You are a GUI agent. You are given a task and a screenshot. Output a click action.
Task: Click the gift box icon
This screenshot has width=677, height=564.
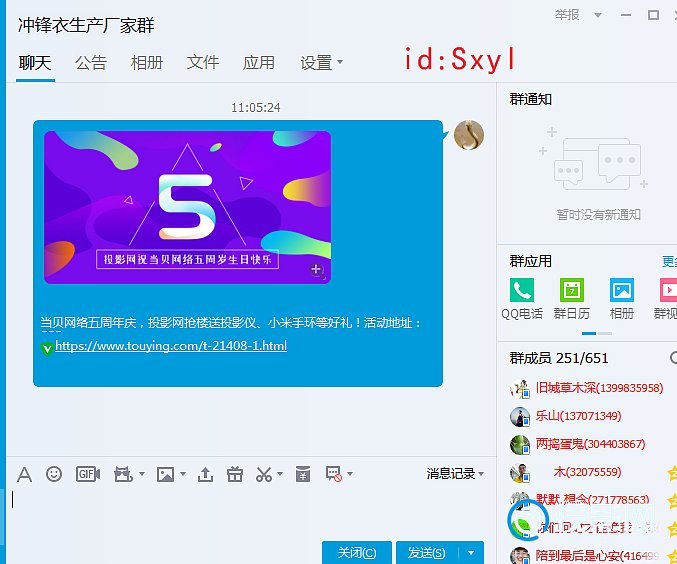coord(234,474)
